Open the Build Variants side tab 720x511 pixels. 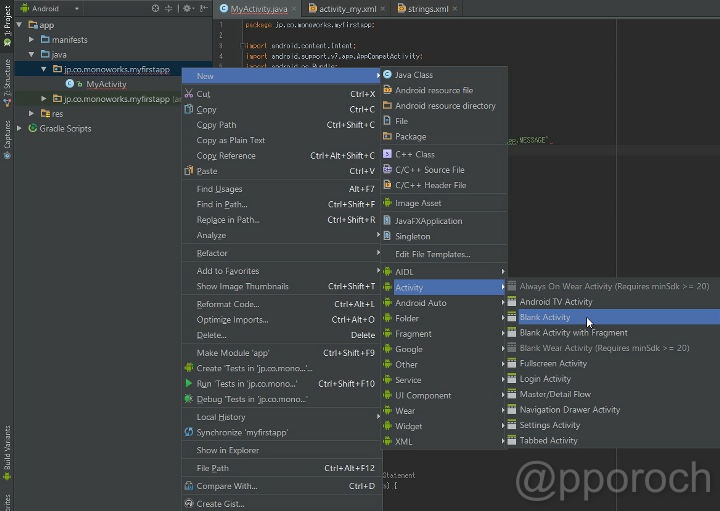7,452
